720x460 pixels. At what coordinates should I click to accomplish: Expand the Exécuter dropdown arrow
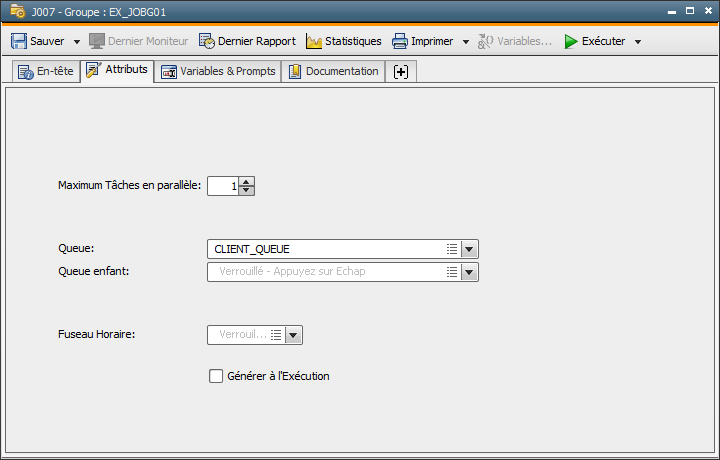638,42
